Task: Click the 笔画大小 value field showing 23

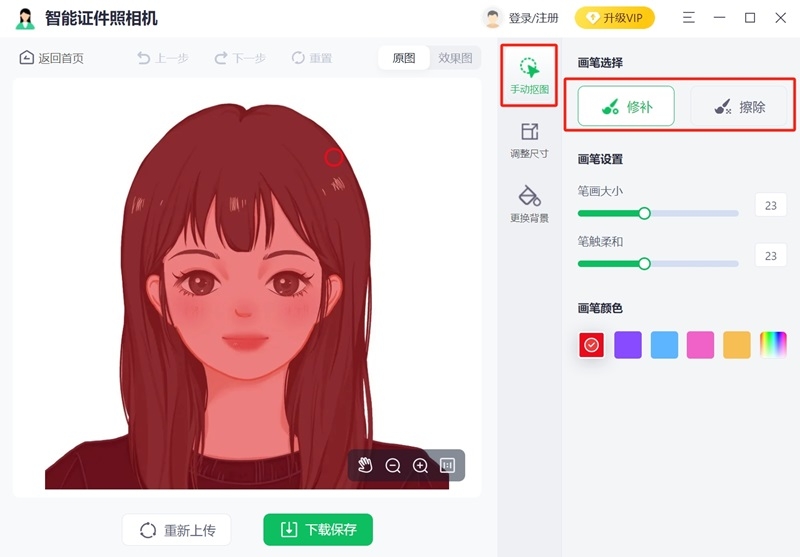Action: point(770,205)
